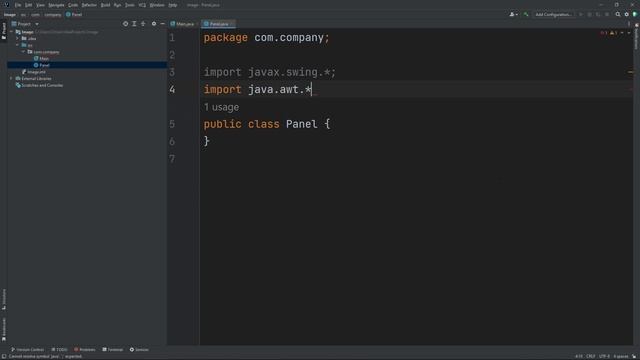Open Services tool window
The height and width of the screenshot is (360, 640).
[139, 349]
